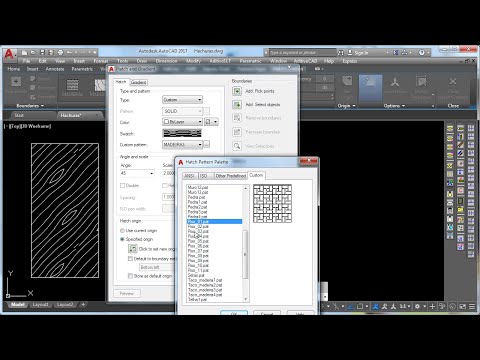
Task: Select Use current origin radio button
Action: 122,231
